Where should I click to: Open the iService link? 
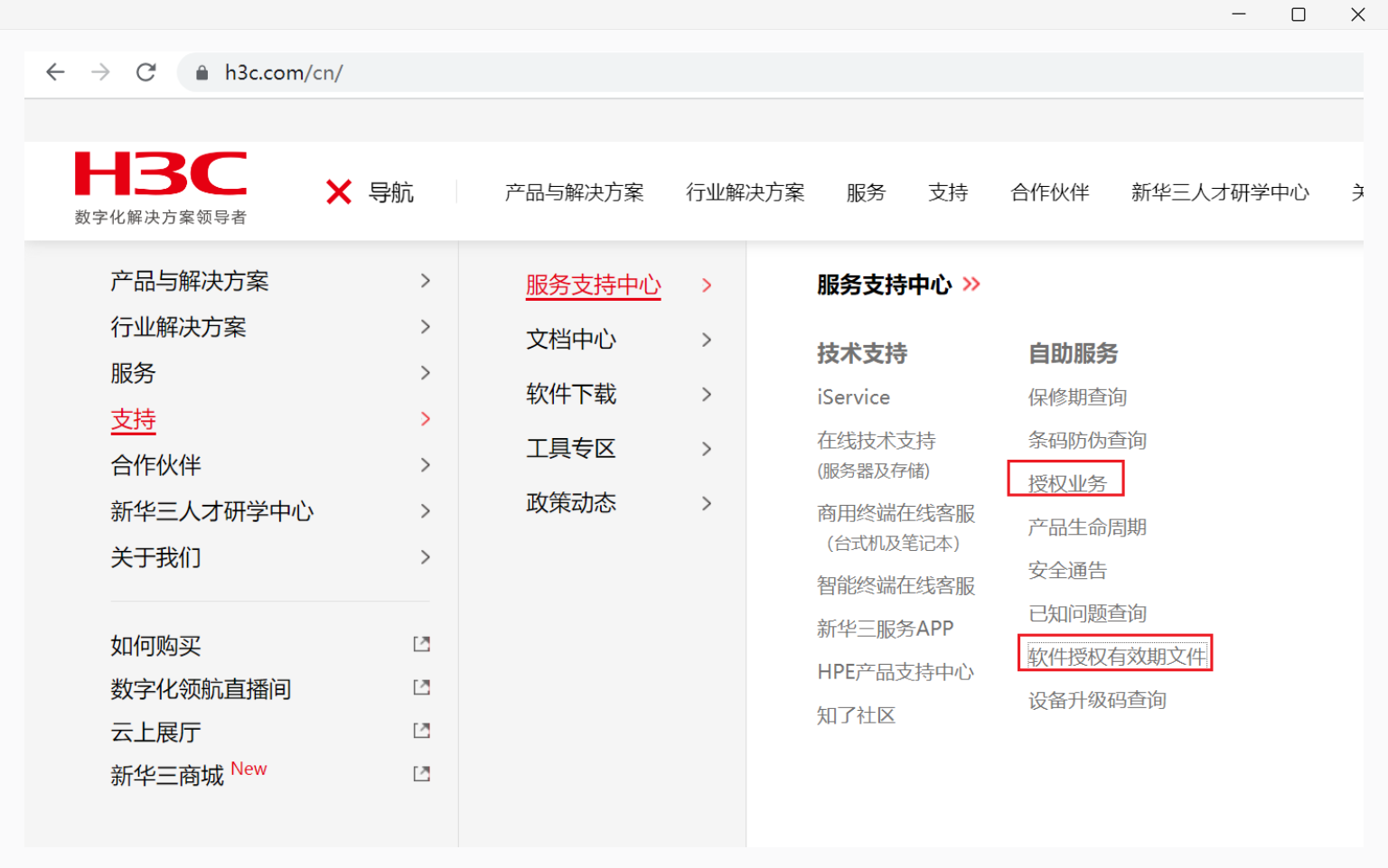[x=853, y=397]
